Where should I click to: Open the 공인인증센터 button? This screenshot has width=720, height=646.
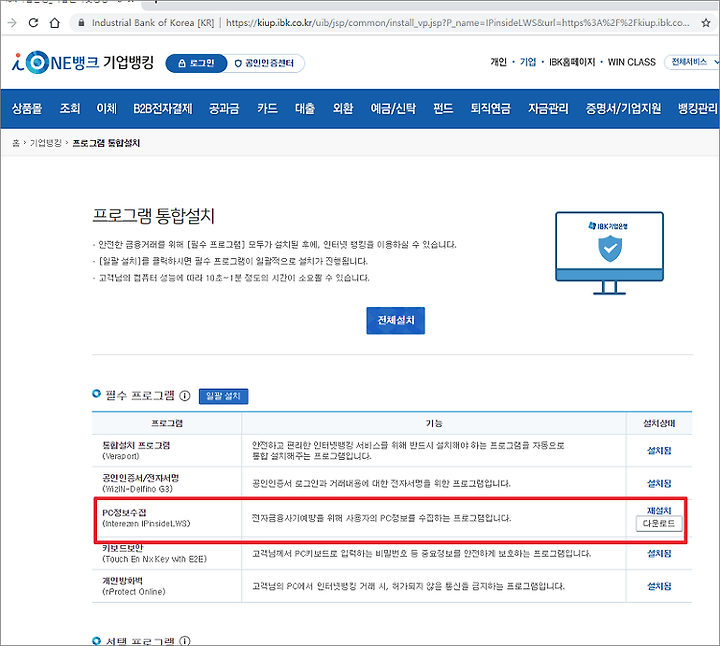pyautogui.click(x=264, y=63)
